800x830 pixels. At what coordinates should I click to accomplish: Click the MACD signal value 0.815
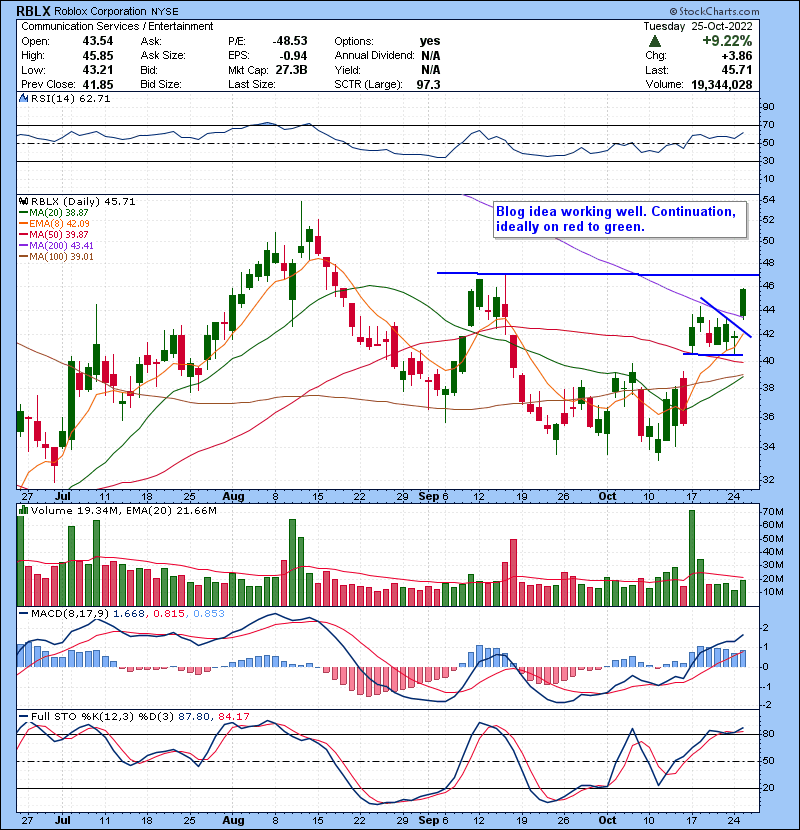(x=169, y=614)
